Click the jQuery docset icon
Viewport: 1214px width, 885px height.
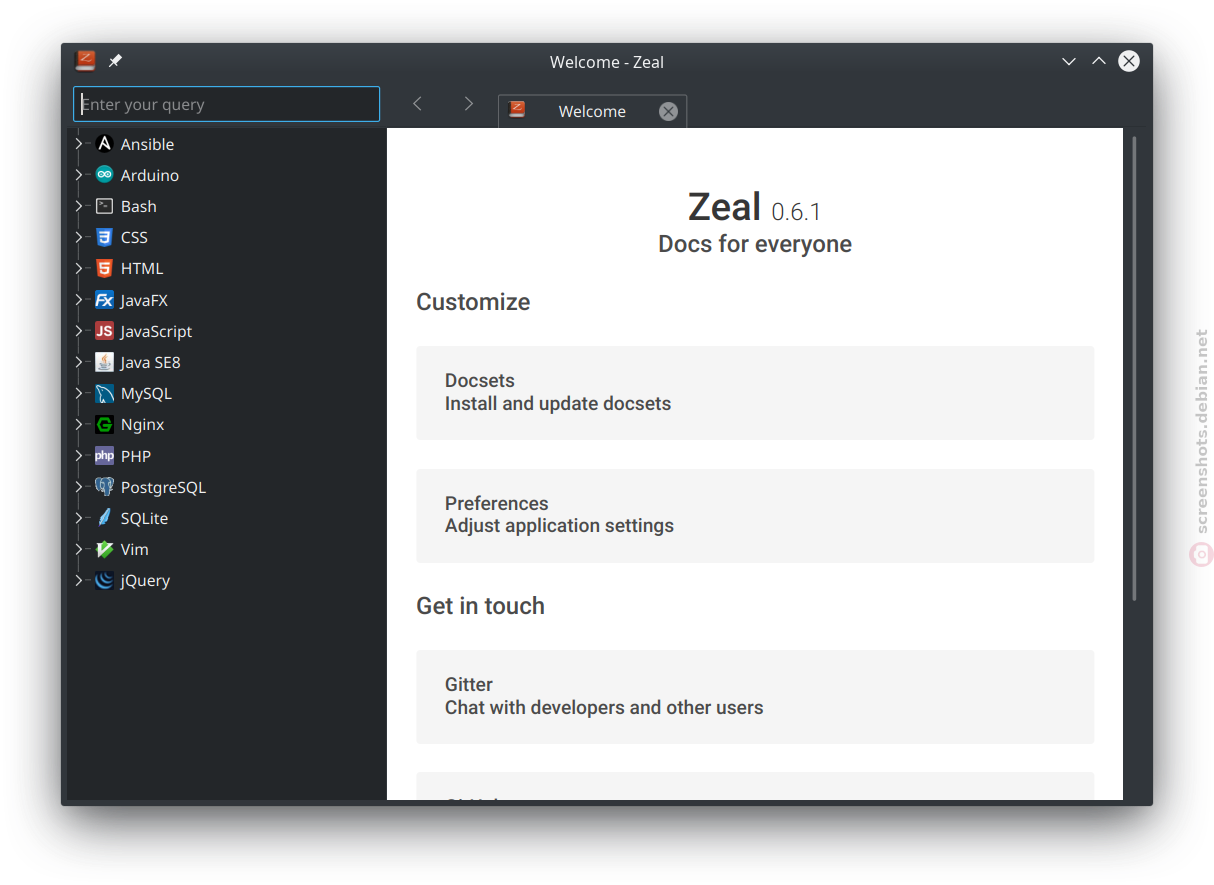104,580
